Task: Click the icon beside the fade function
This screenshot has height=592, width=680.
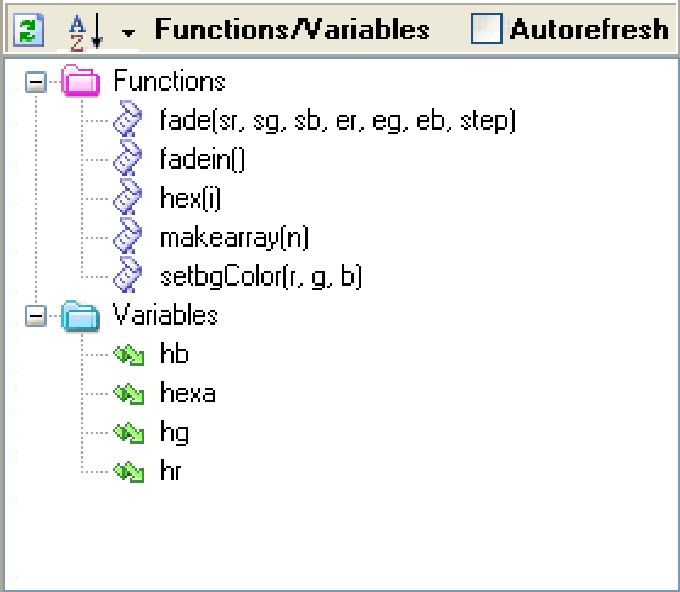Action: tap(129, 121)
